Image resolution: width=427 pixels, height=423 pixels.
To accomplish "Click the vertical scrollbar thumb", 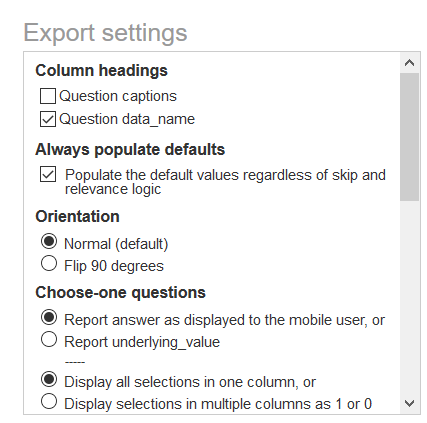I will pos(409,137).
